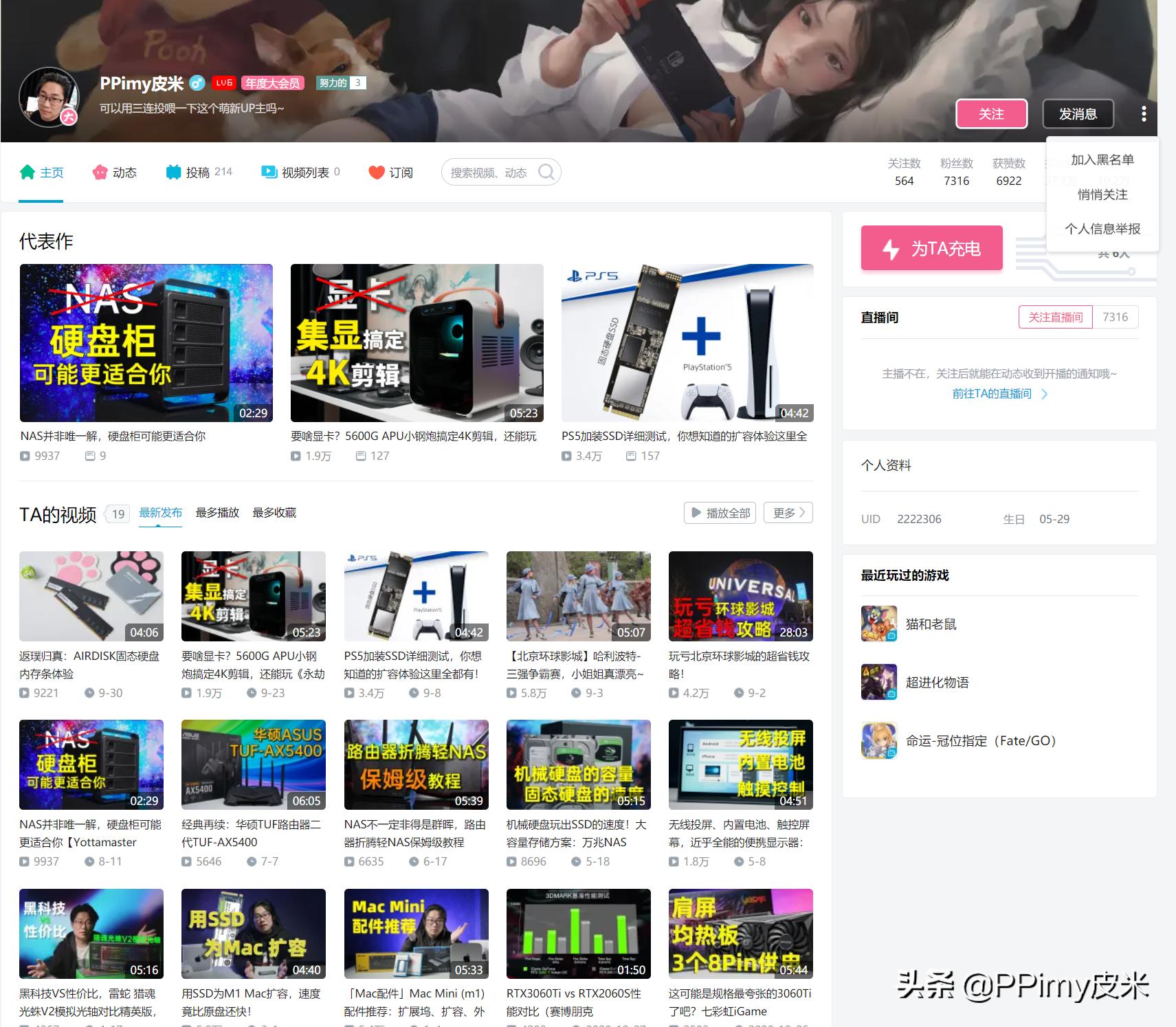Click the UID value 2222306
The image size is (1176, 1027).
click(919, 519)
